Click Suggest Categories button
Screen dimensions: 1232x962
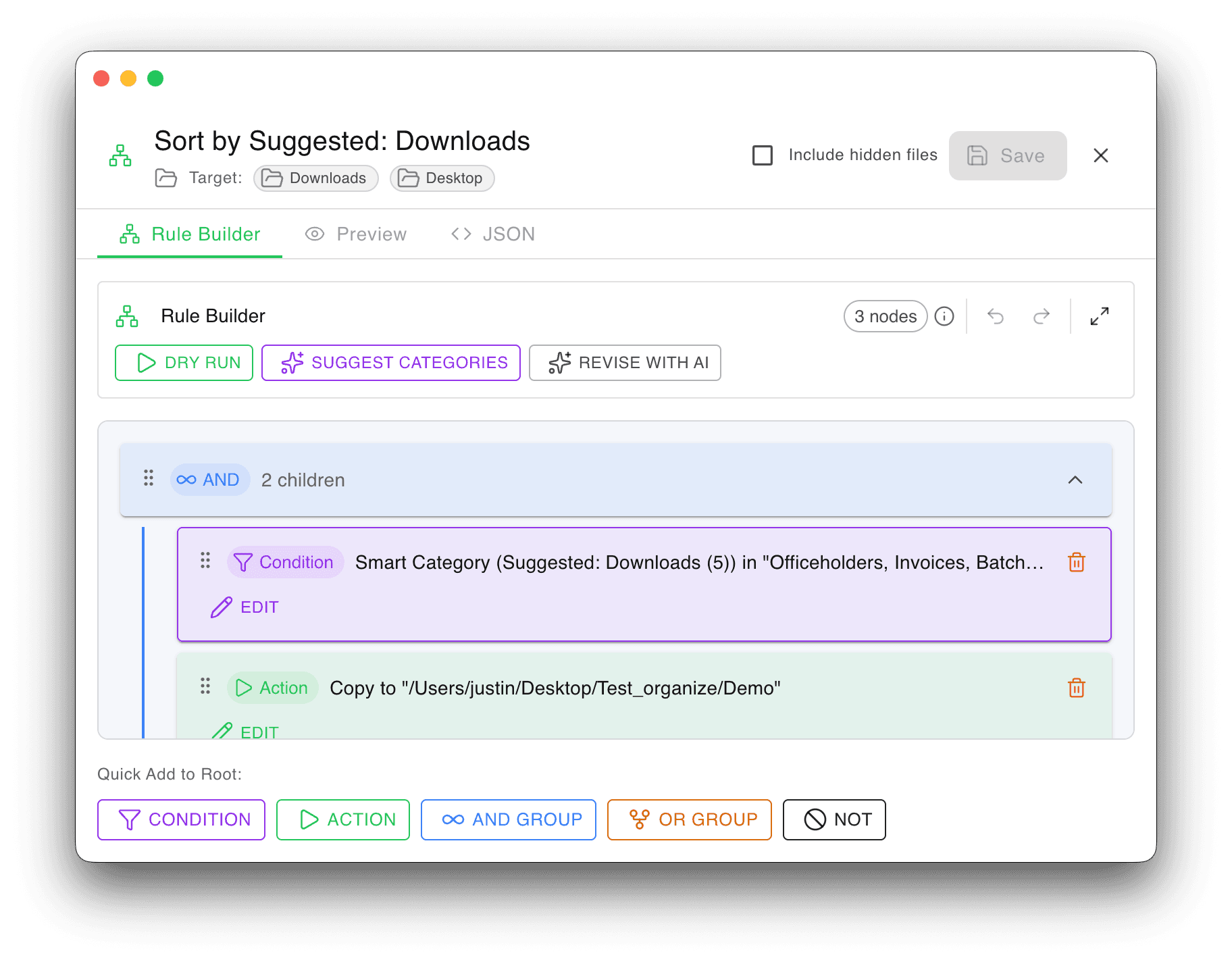(391, 363)
